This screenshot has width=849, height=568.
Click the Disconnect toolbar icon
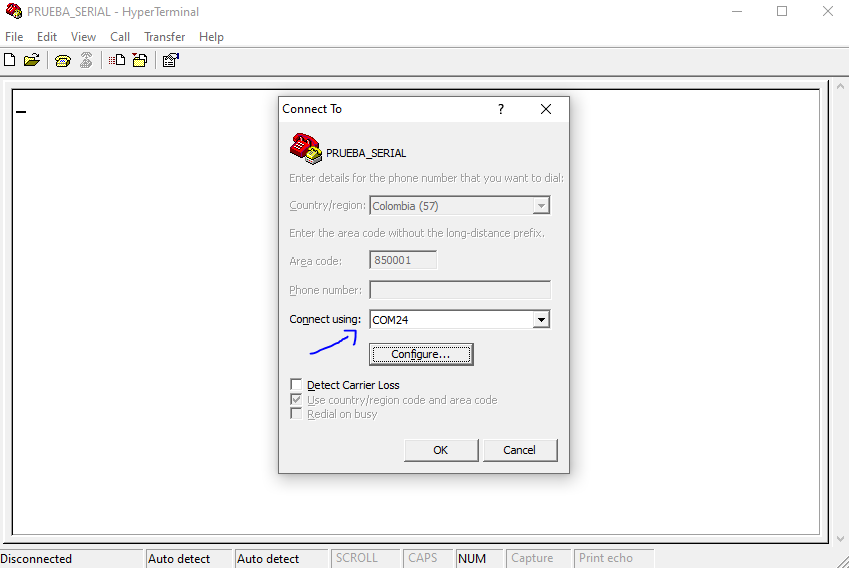point(86,60)
